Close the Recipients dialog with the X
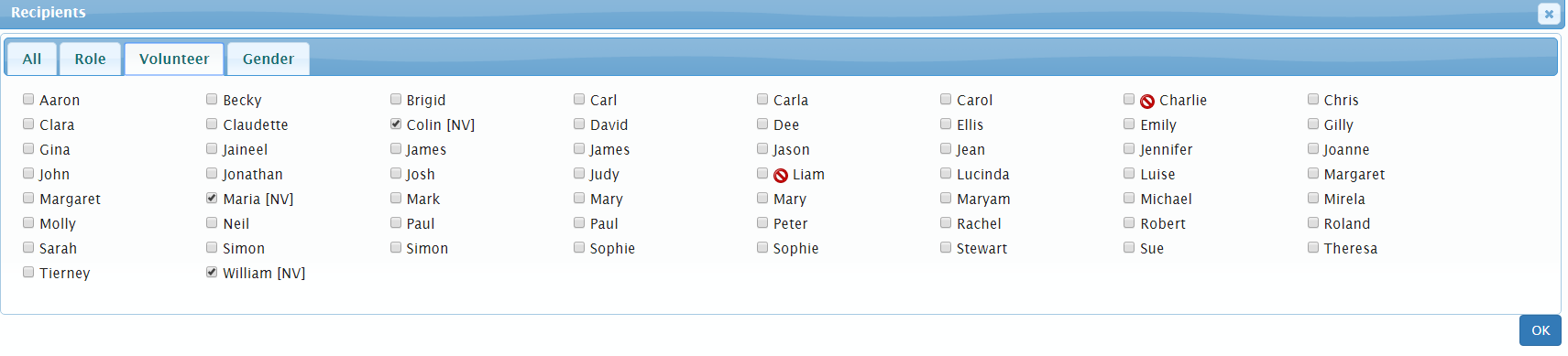The height and width of the screenshot is (356, 1568). [x=1549, y=14]
